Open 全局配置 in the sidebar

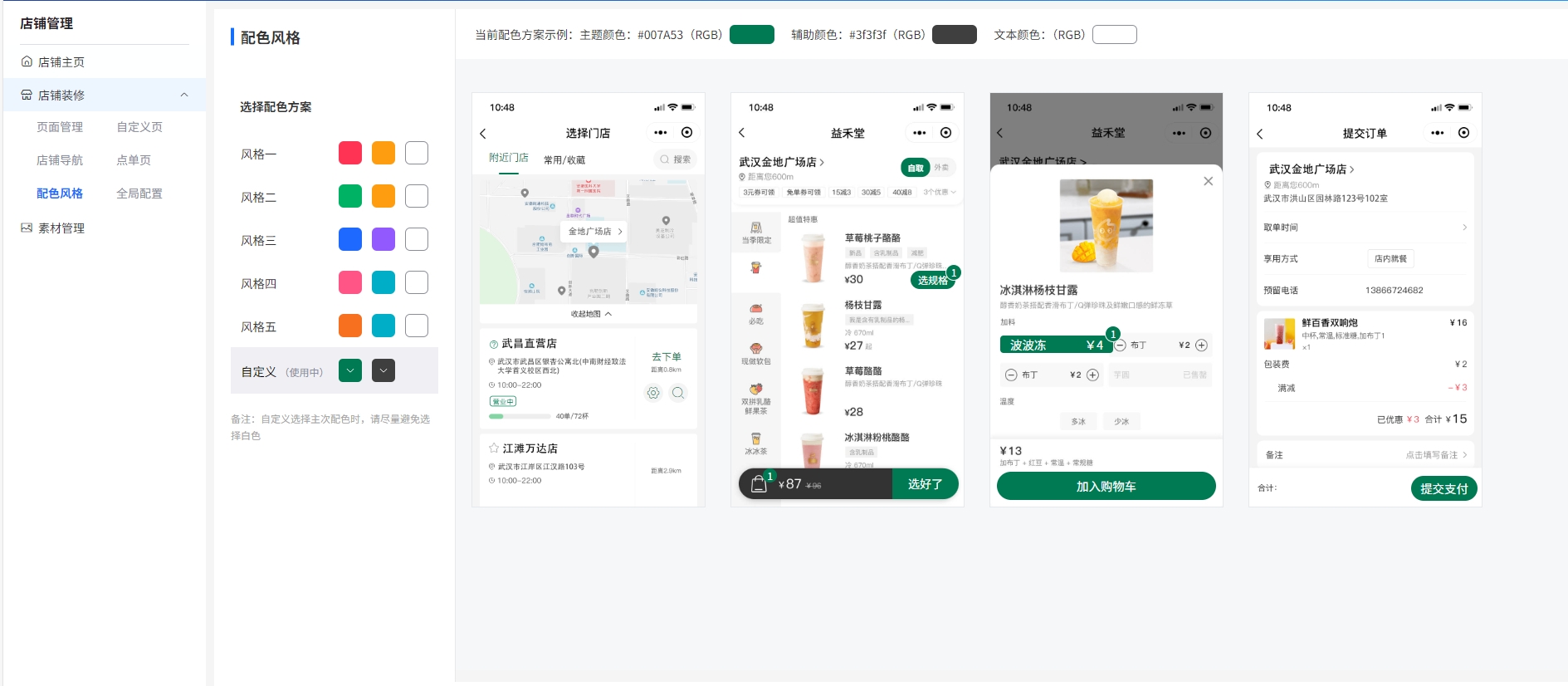139,194
